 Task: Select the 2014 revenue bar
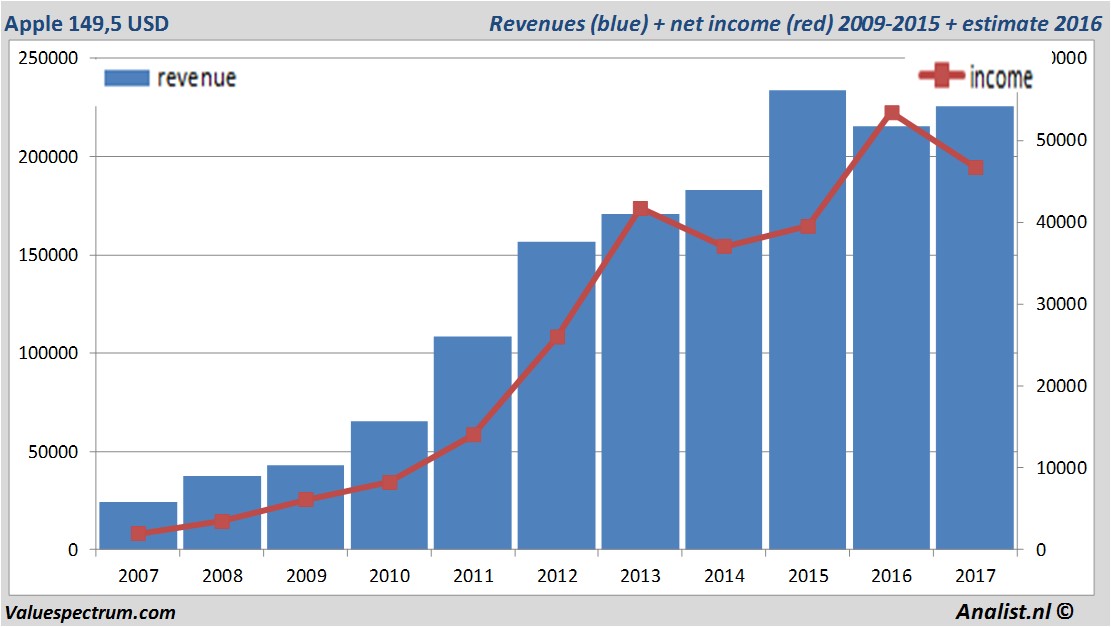(723, 370)
